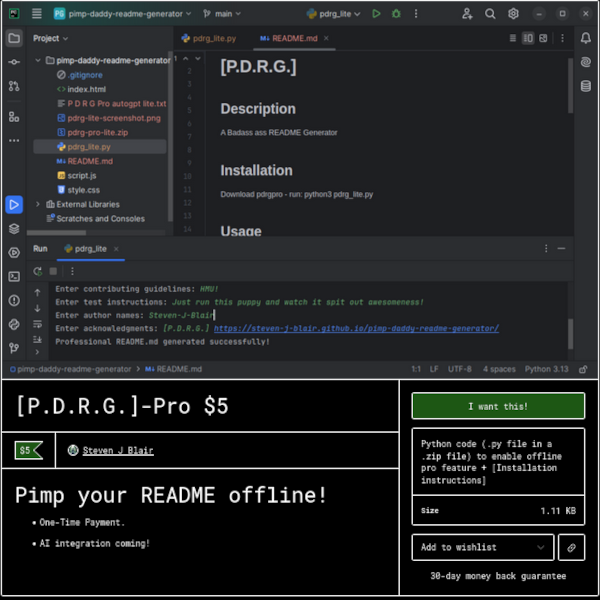Screen dimensions: 600x600
Task: Expand External Libraries node
Action: (x=38, y=204)
